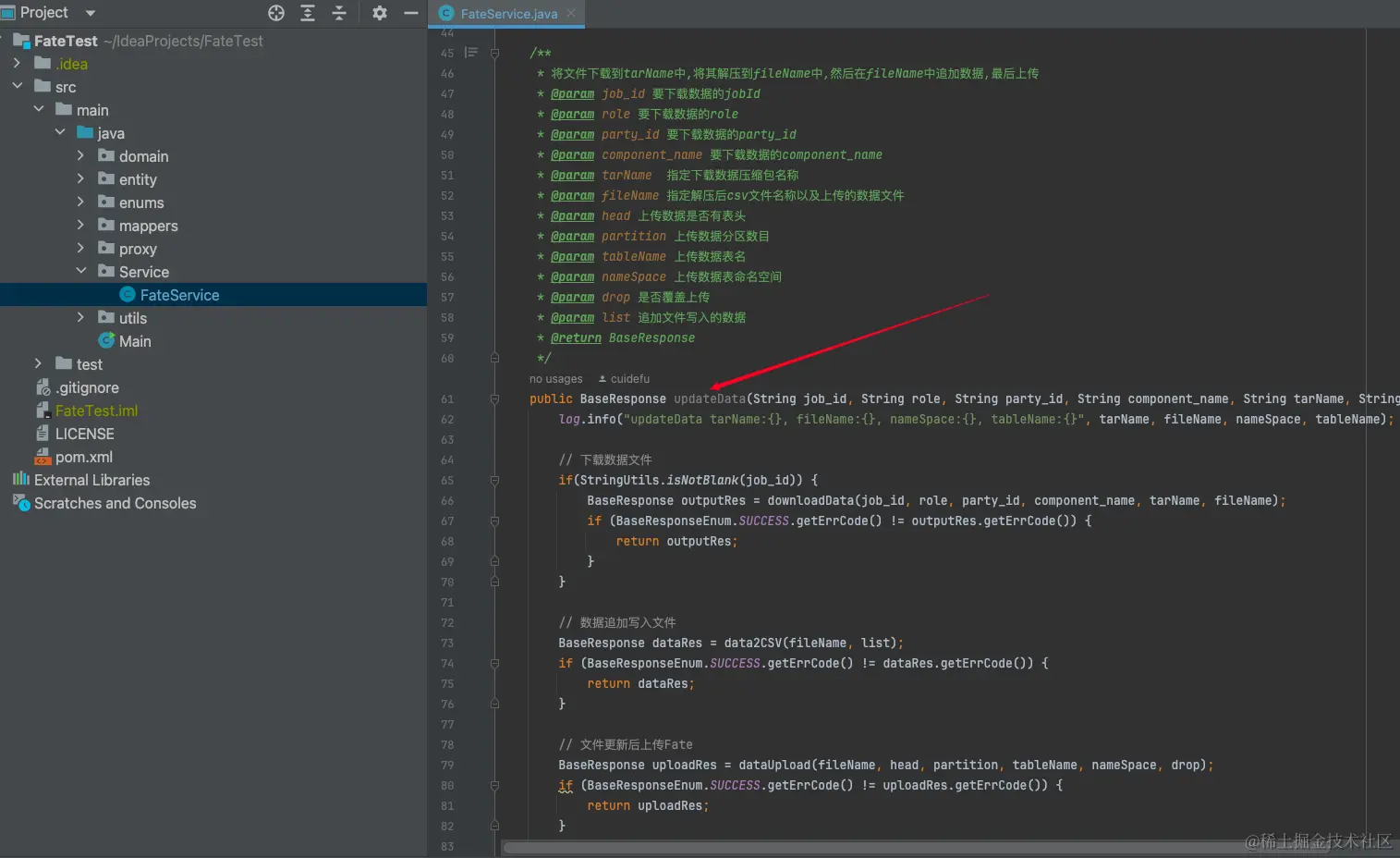Click the downloadData call on line 66
This screenshot has height=858, width=1400.
(810, 501)
